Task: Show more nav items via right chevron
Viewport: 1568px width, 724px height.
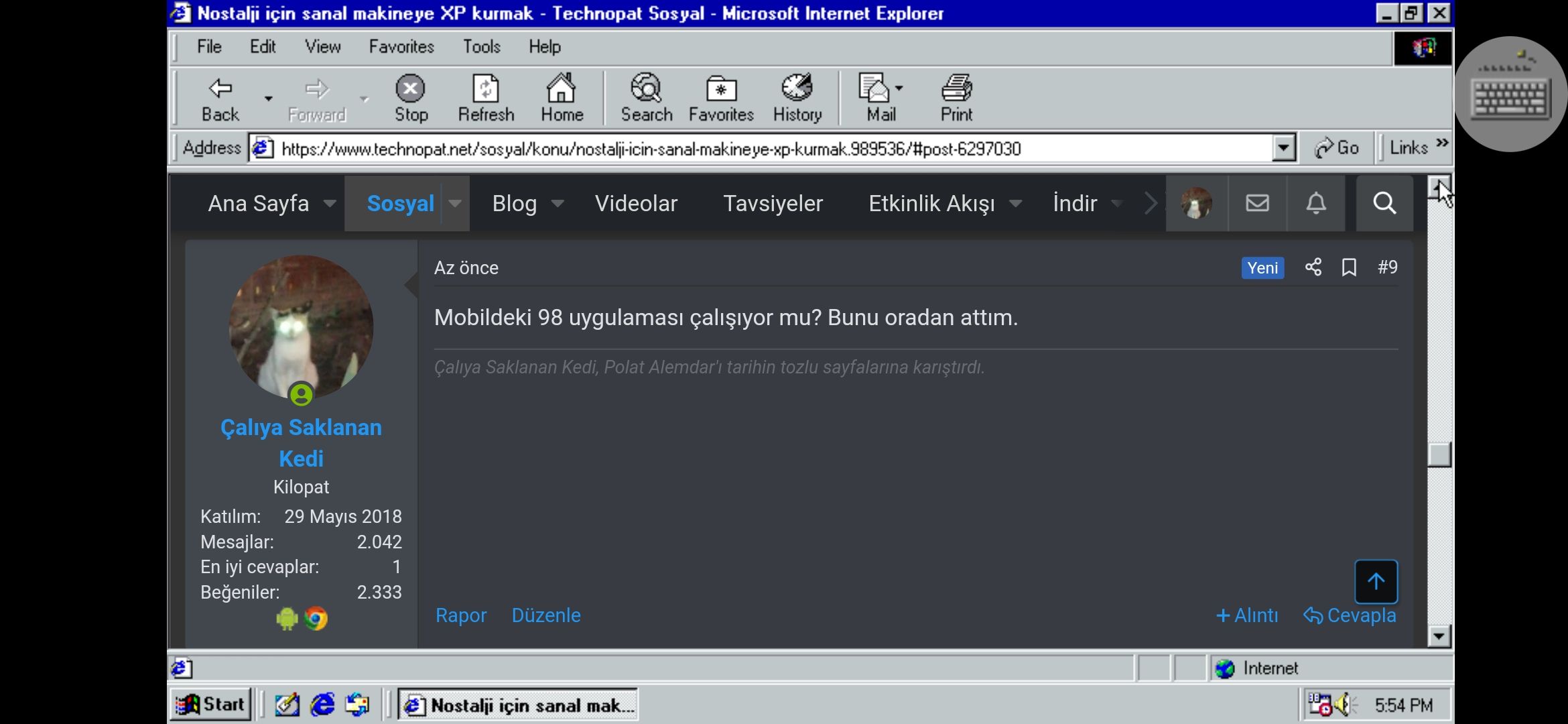Action: tap(1150, 203)
